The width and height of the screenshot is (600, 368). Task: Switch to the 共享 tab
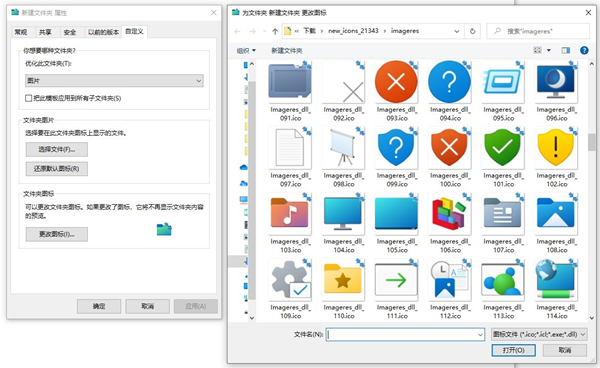point(45,32)
